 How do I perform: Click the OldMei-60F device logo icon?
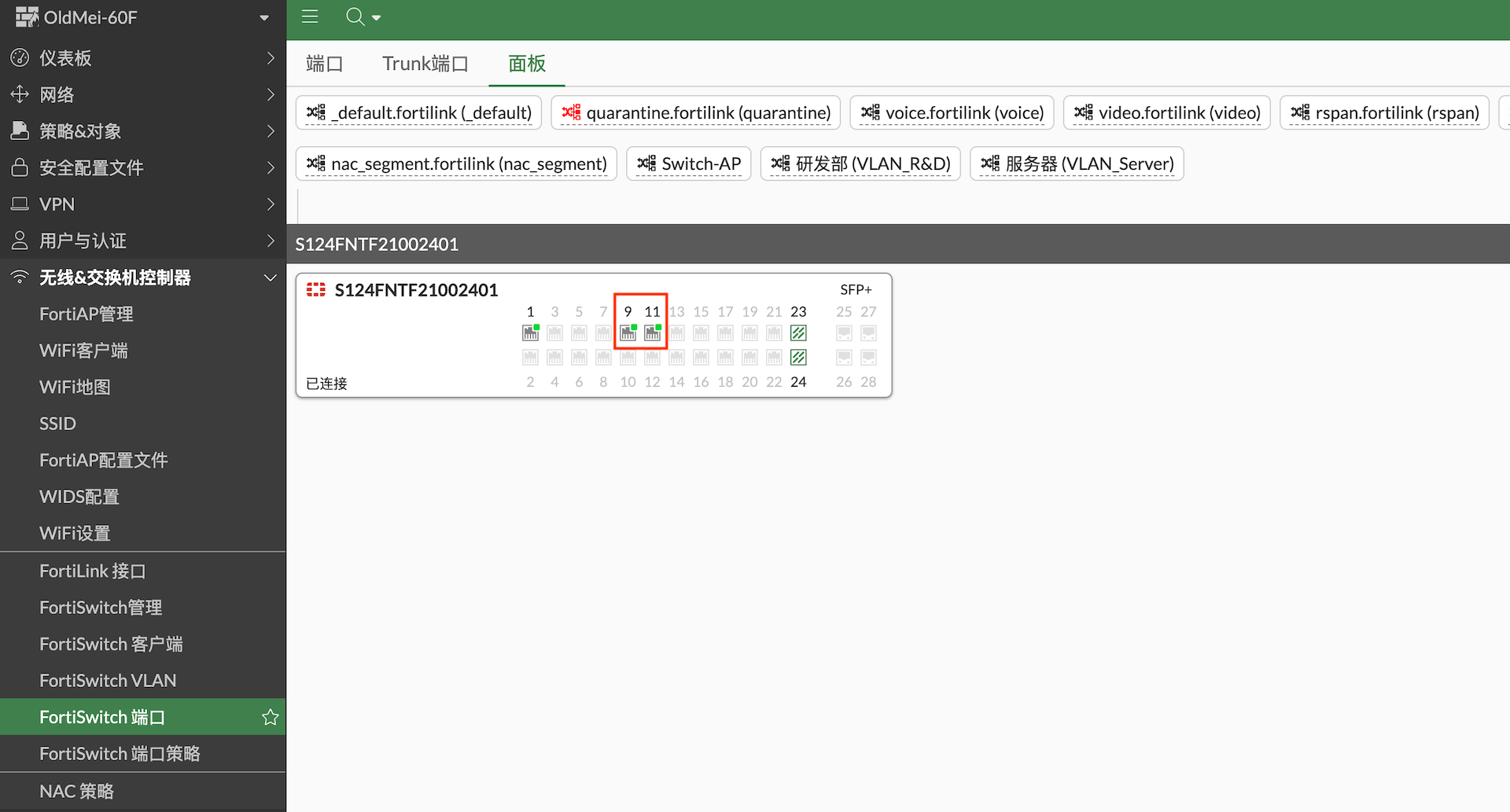[27, 17]
